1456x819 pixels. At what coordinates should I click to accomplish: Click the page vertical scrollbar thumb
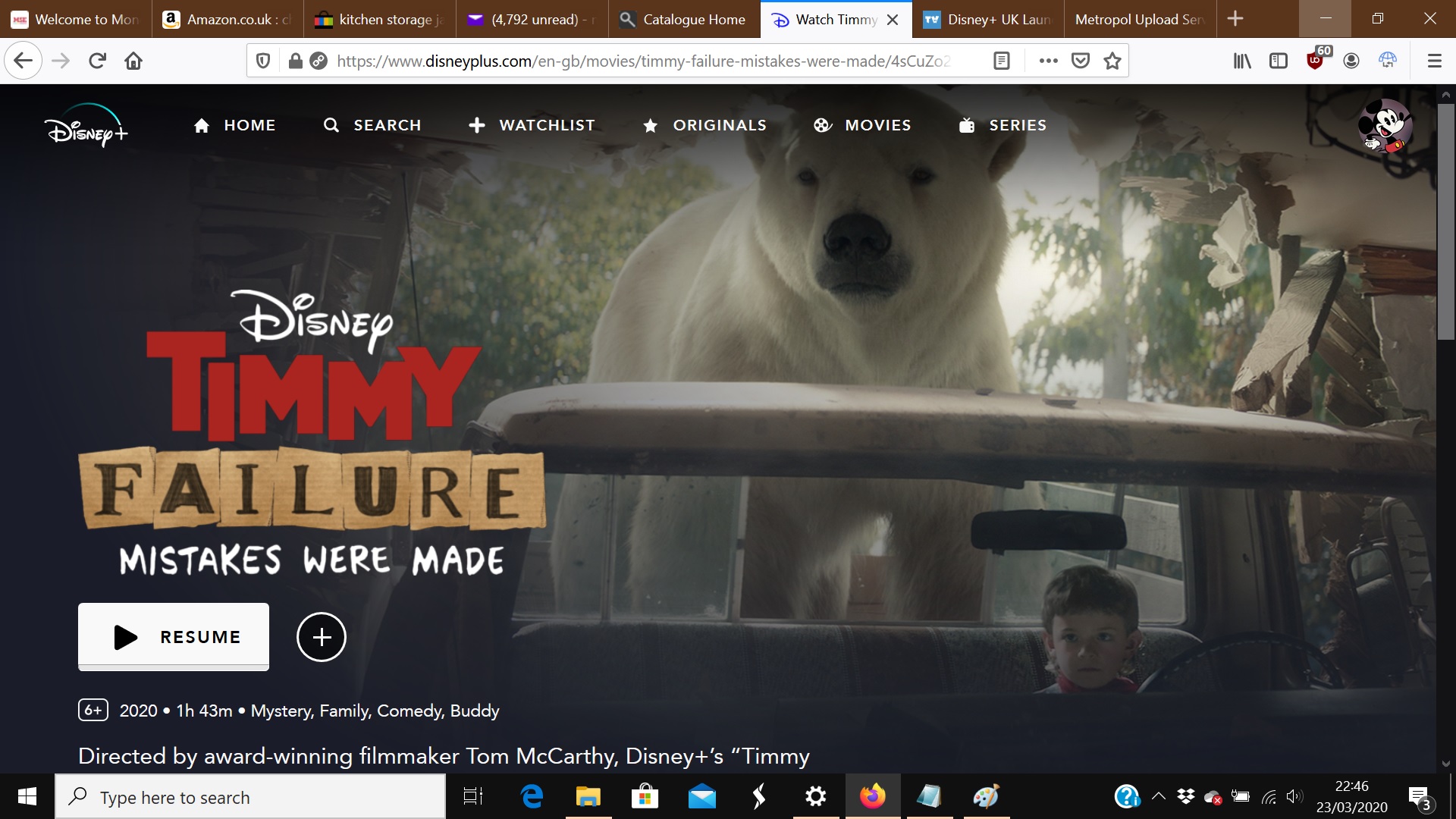[x=1446, y=221]
